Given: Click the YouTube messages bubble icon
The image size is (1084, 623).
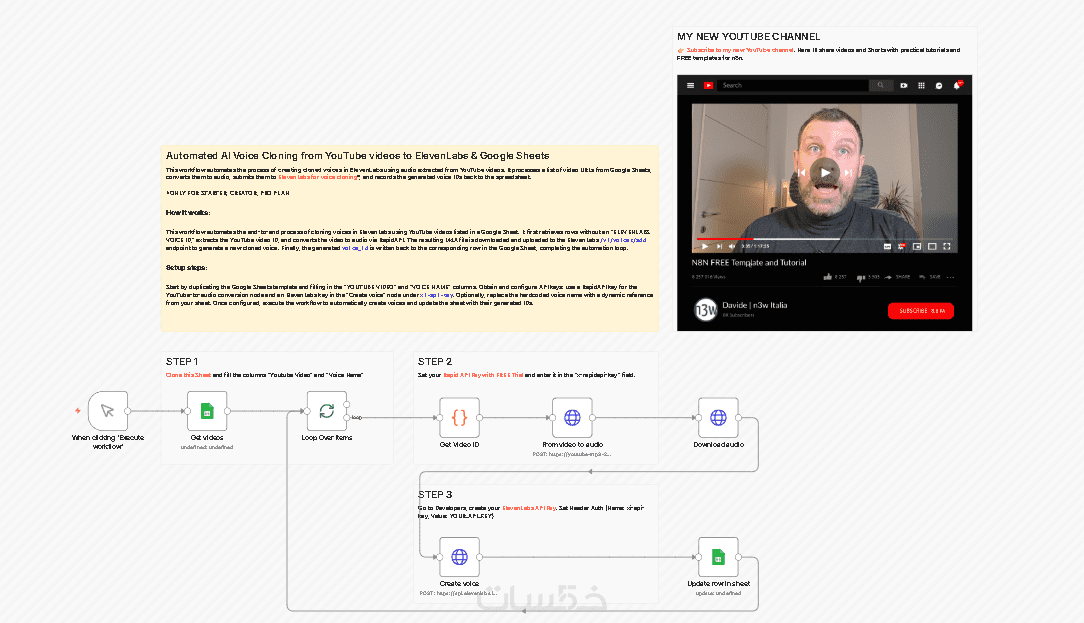Looking at the screenshot, I should coord(939,86).
